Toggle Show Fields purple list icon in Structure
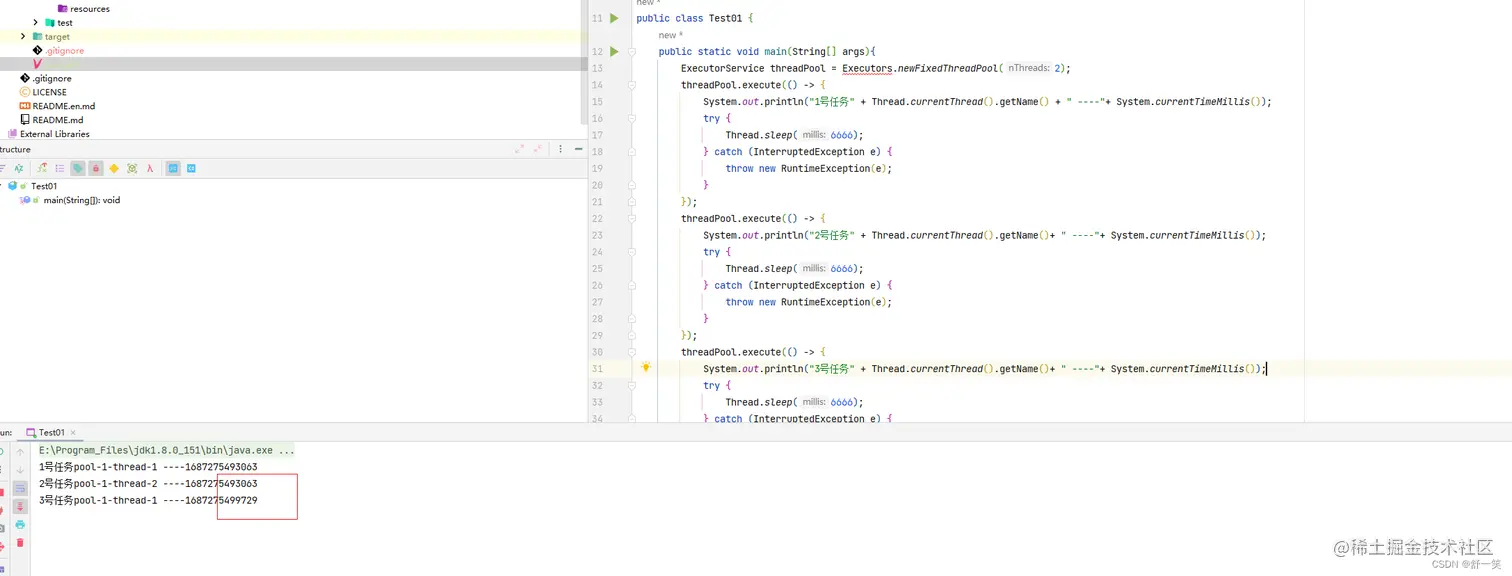 pyautogui.click(x=60, y=169)
